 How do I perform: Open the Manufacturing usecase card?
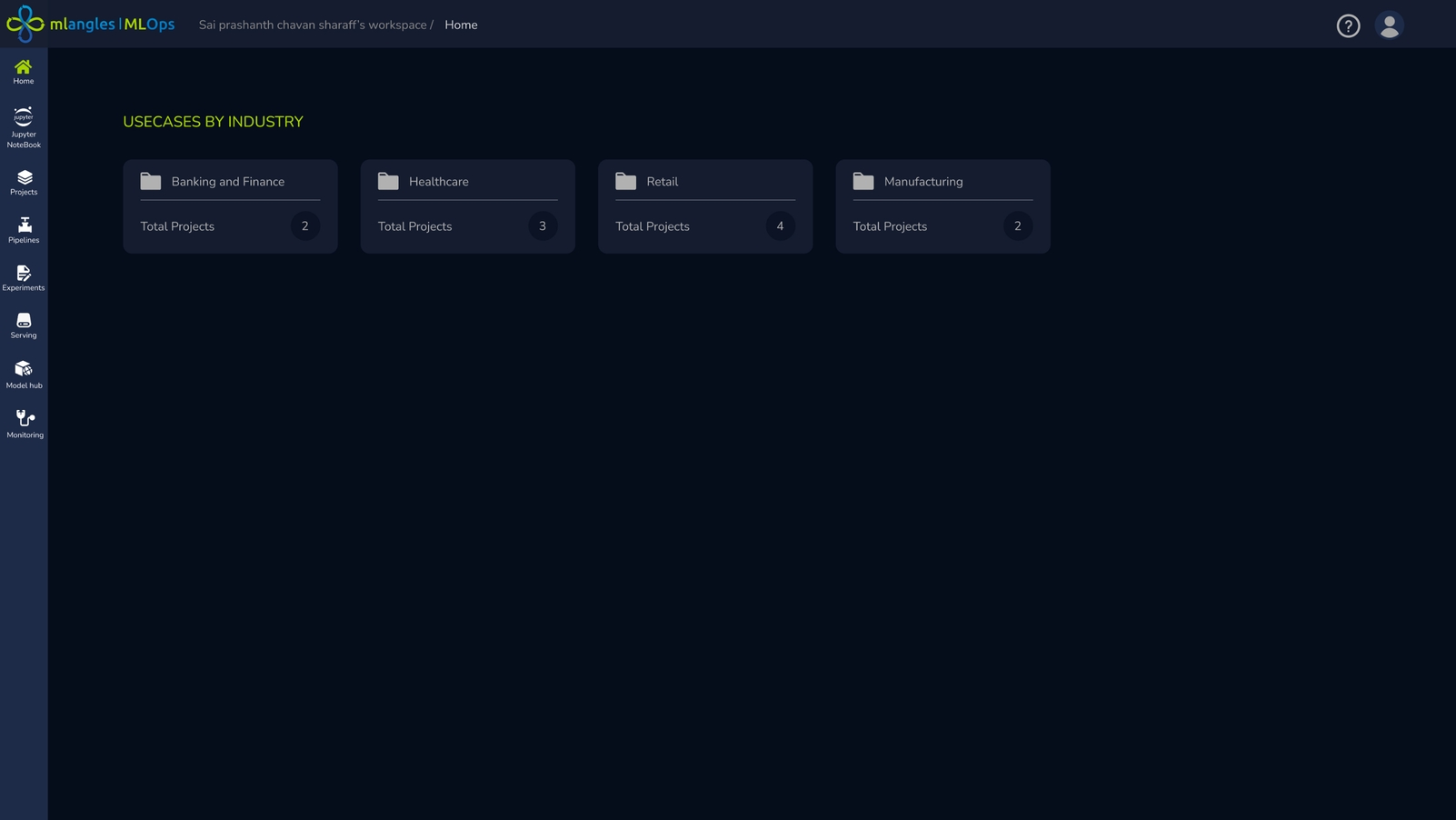pyautogui.click(x=942, y=206)
